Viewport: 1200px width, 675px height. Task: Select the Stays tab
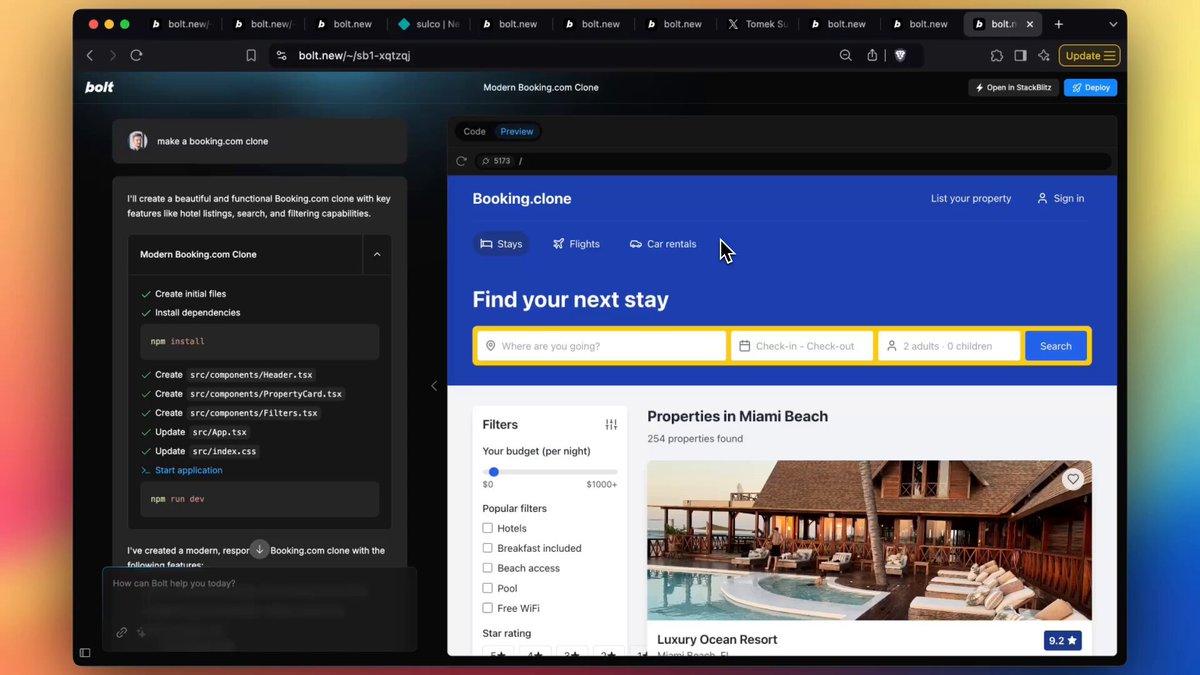pyautogui.click(x=501, y=244)
